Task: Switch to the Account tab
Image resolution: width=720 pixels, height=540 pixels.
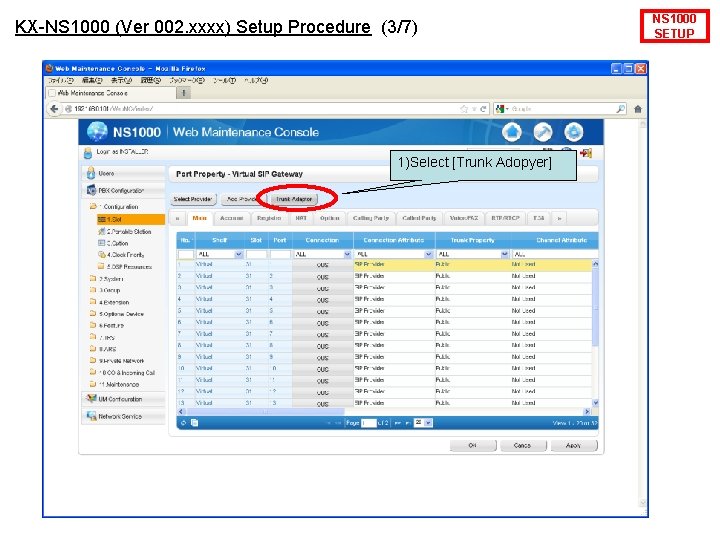Action: tap(231, 218)
